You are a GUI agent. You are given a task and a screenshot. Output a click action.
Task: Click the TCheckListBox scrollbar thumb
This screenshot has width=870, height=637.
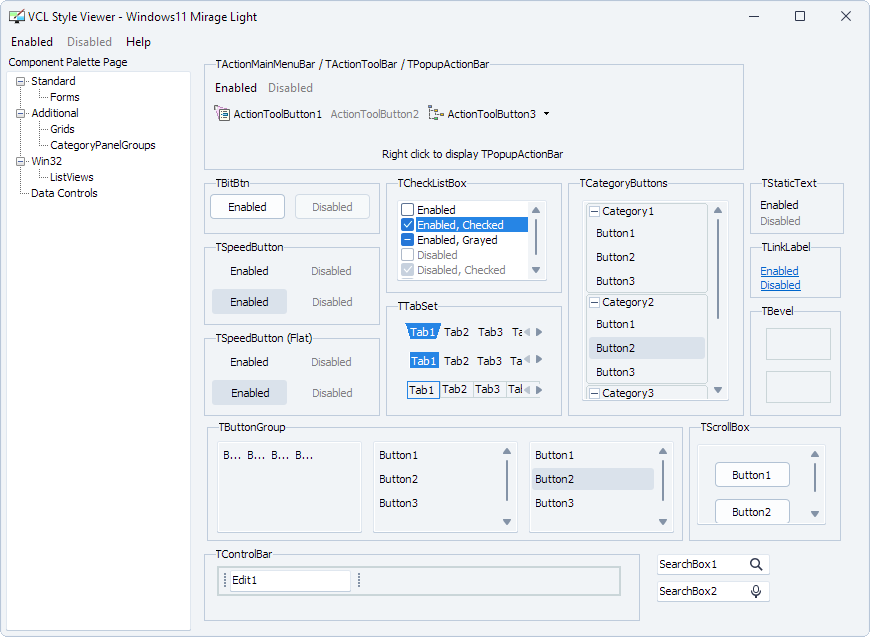[x=536, y=237]
